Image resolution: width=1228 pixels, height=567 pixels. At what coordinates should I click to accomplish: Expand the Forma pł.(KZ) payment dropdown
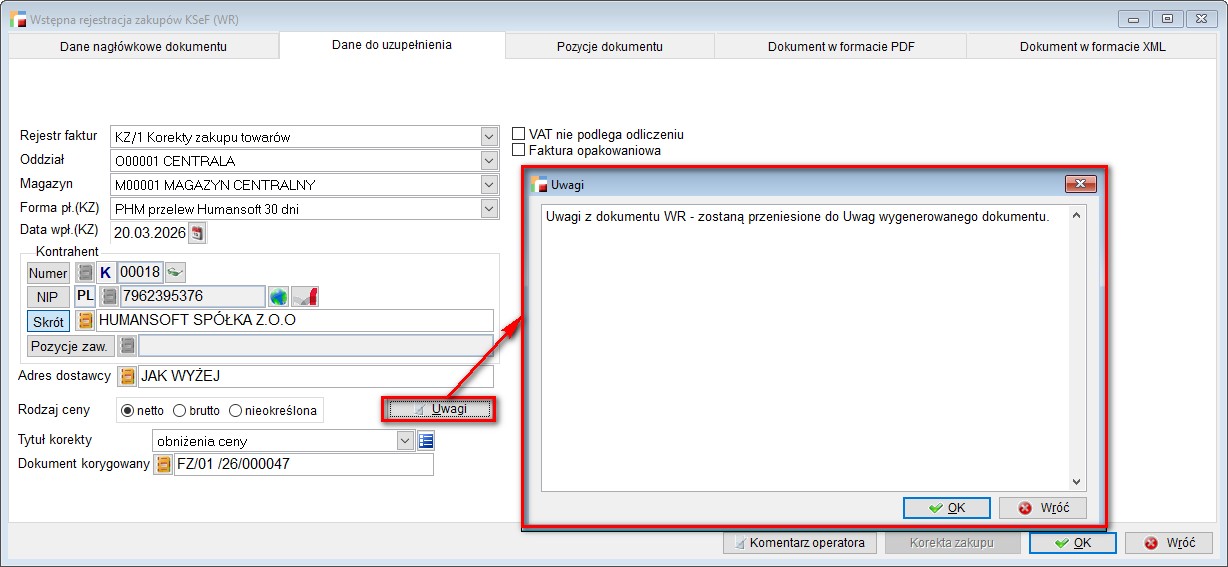point(488,209)
